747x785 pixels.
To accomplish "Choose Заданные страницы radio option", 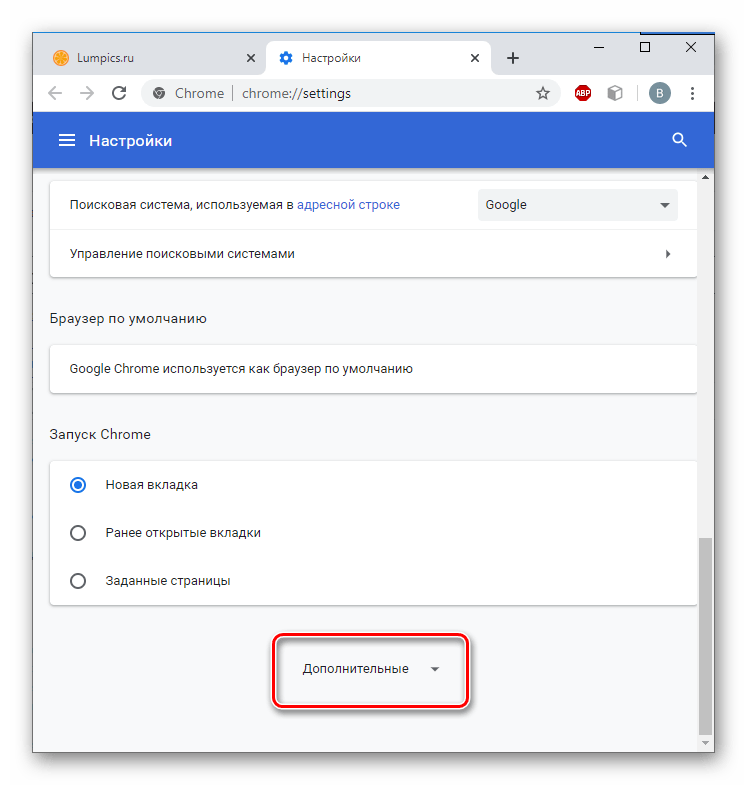I will 78,581.
